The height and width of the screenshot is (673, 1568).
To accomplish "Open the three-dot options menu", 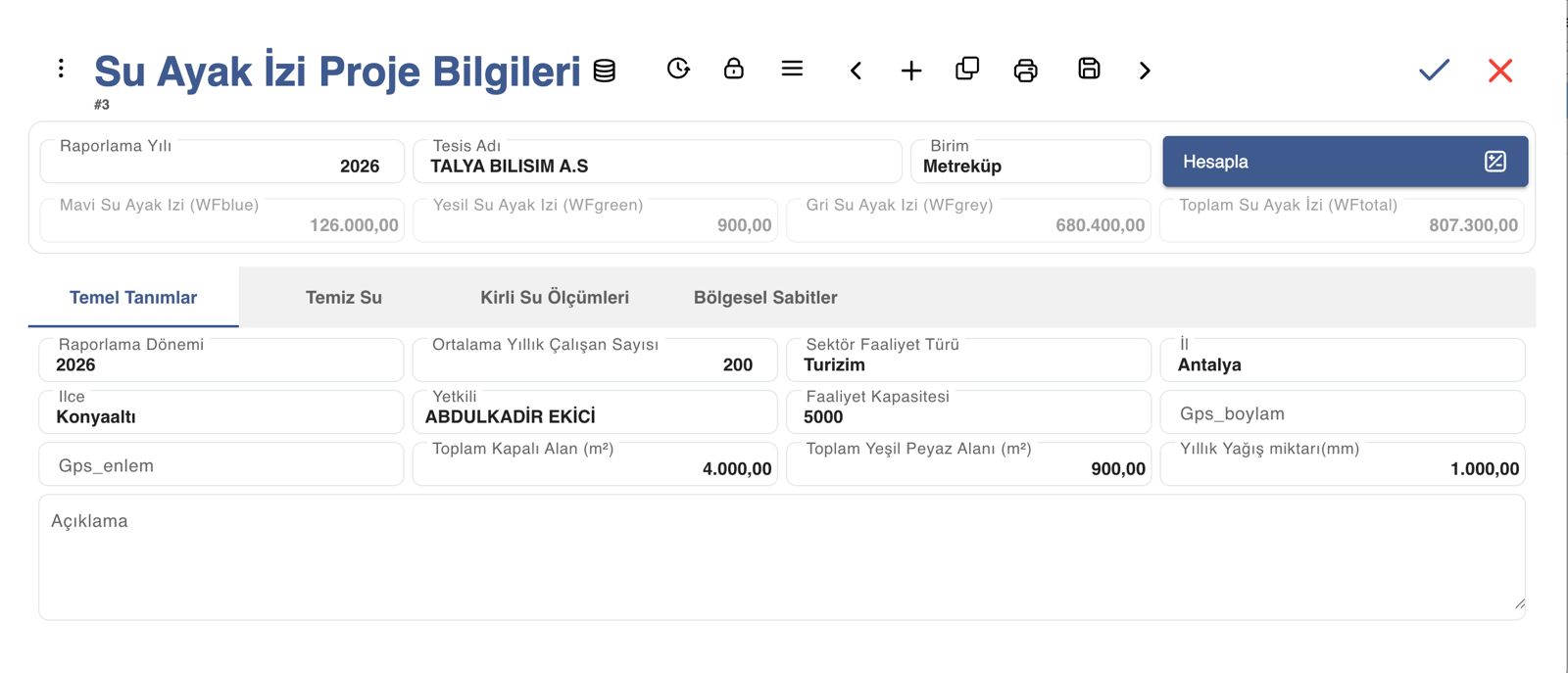I will tap(61, 68).
